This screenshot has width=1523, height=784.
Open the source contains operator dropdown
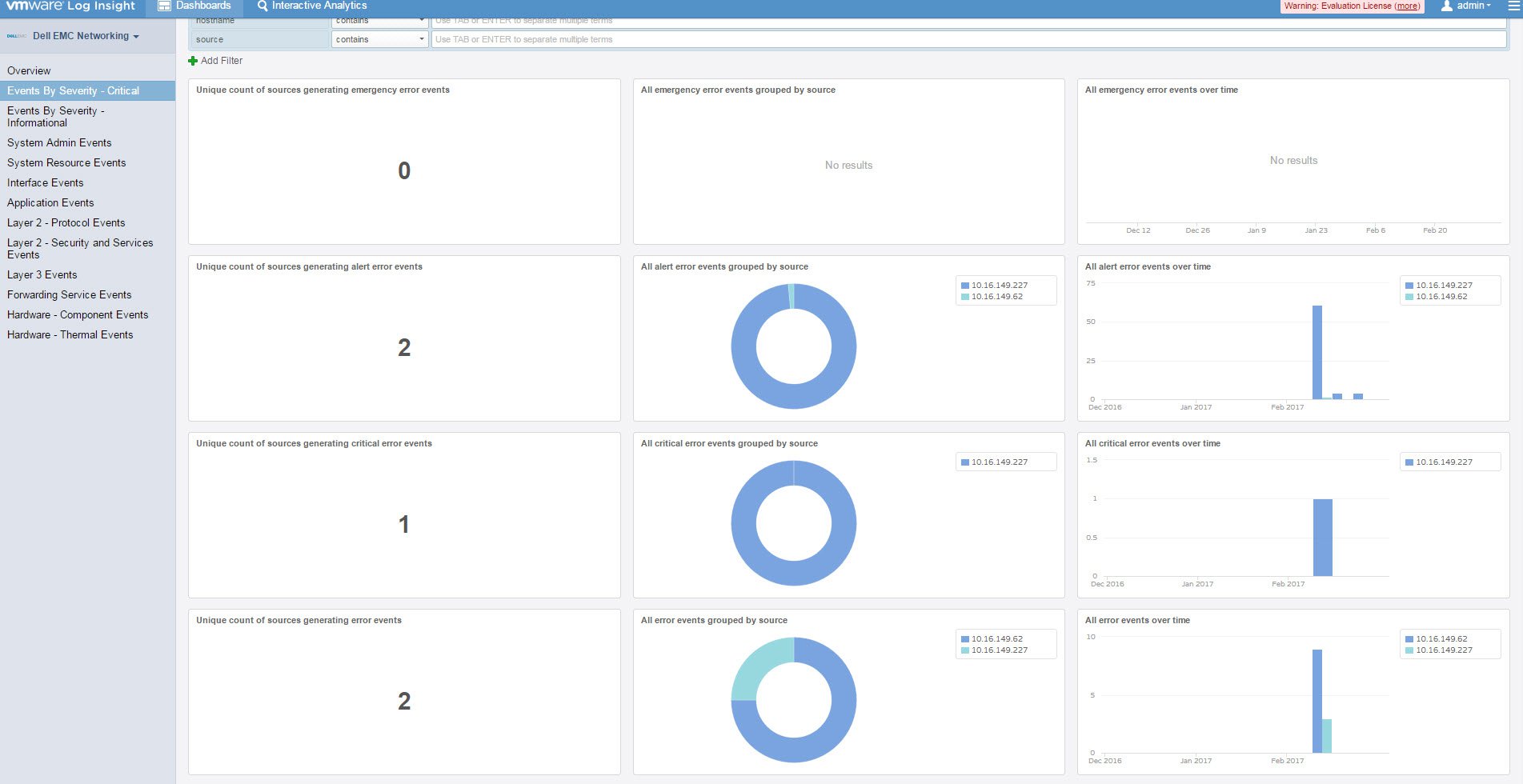378,39
